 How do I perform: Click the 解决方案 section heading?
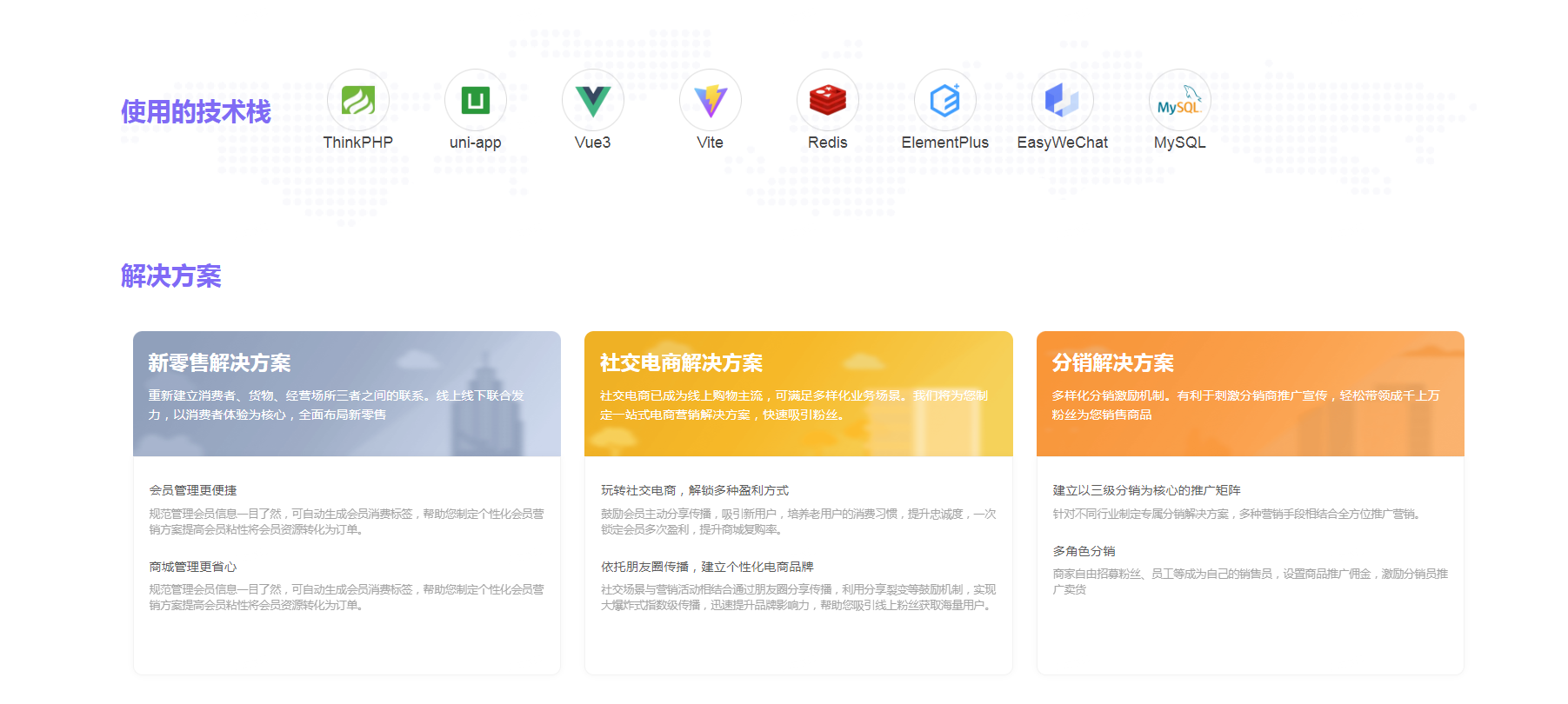[170, 276]
